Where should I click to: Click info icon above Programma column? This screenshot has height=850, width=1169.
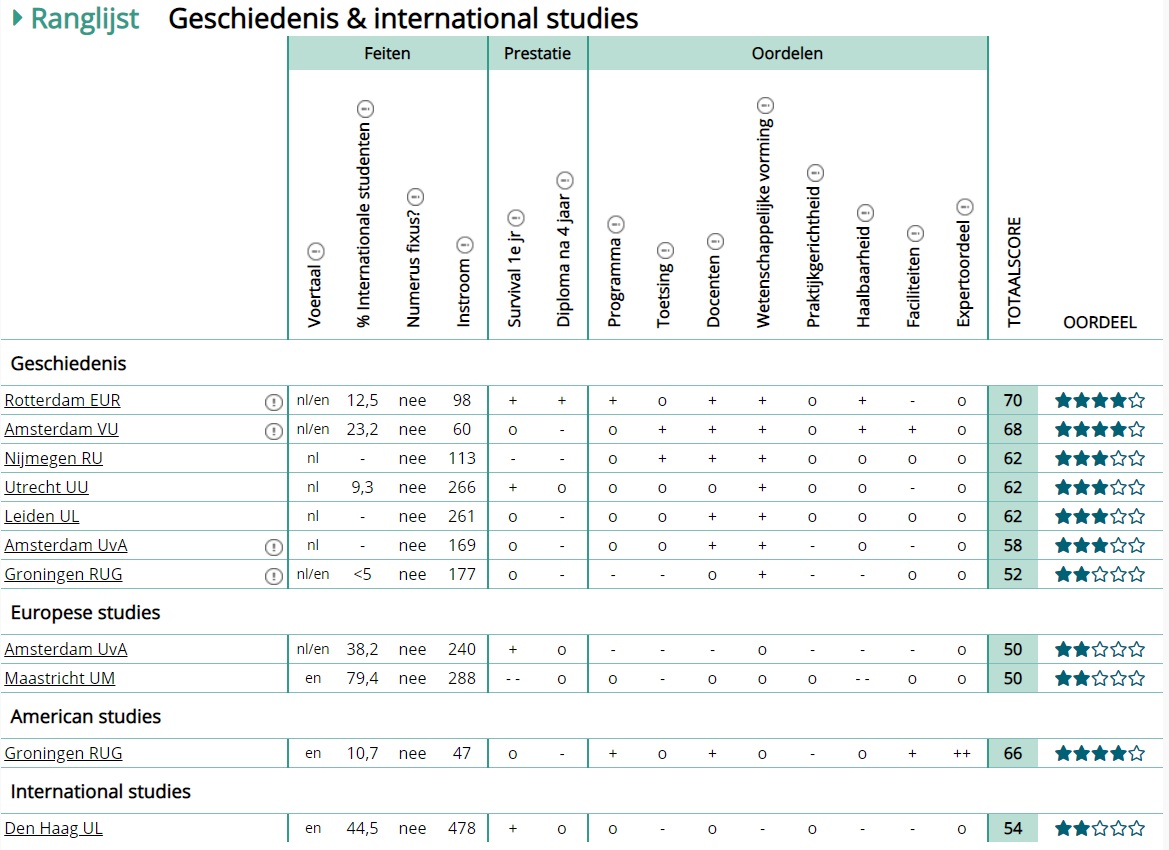pos(616,224)
